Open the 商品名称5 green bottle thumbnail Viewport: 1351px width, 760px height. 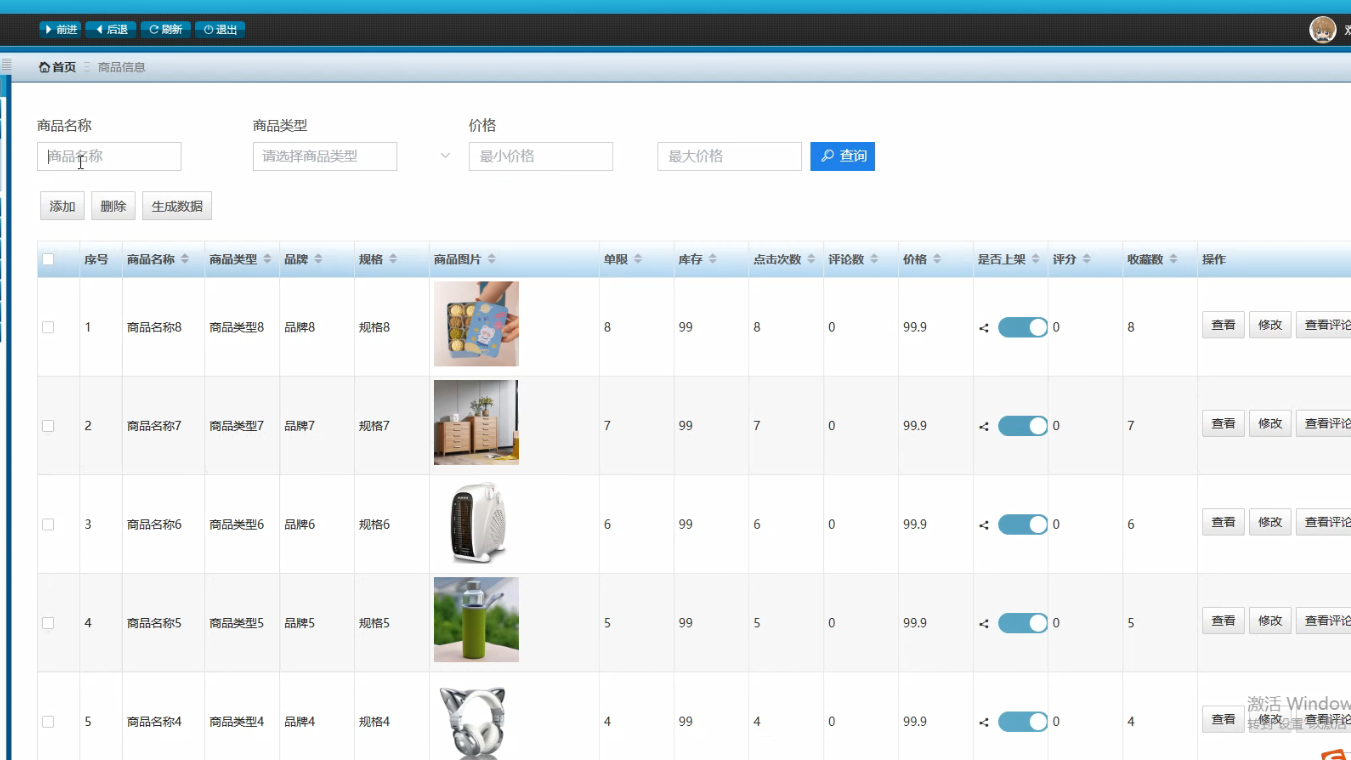pos(476,619)
